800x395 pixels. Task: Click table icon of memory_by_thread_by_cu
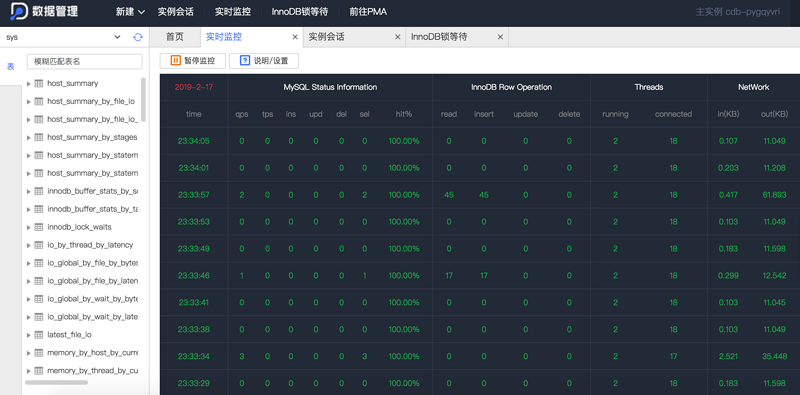[x=39, y=371]
